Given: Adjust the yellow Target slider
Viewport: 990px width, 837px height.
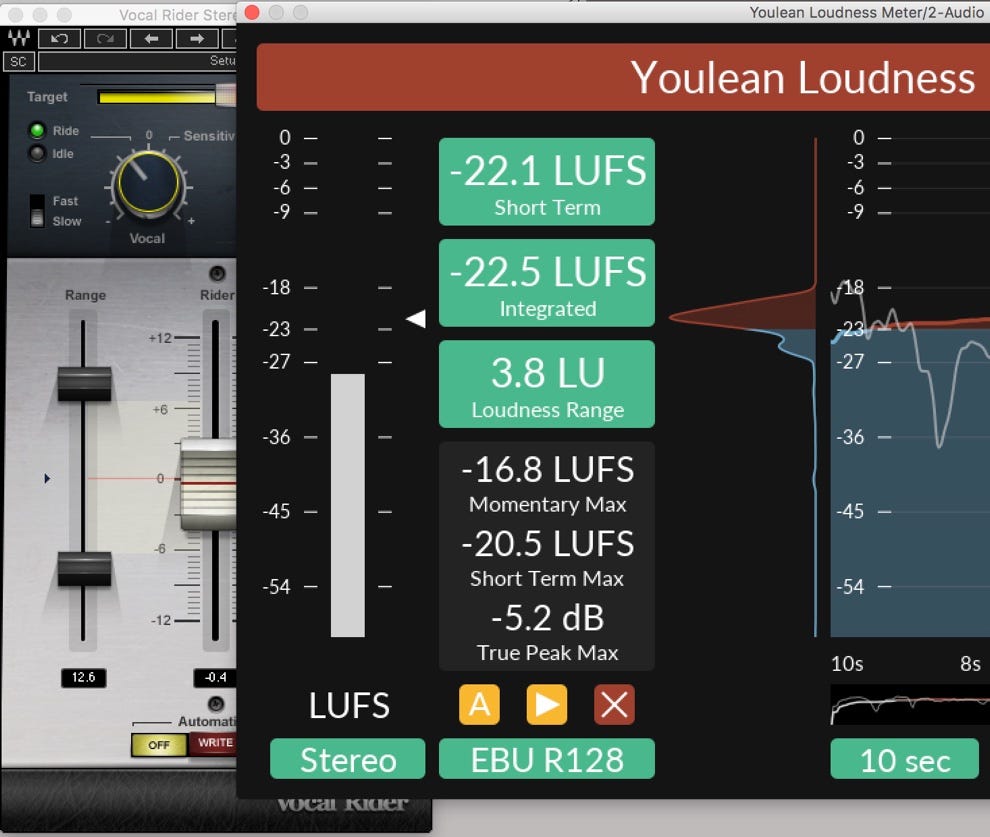Looking at the screenshot, I should (167, 97).
